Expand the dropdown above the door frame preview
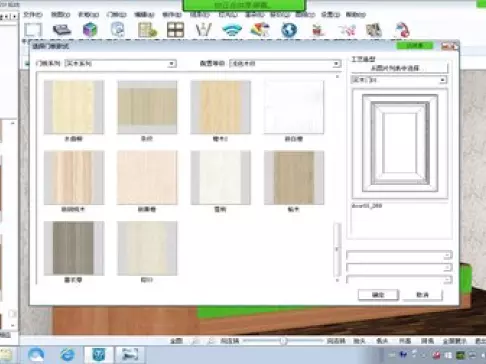Screen dimensions: 486x364 399,80
